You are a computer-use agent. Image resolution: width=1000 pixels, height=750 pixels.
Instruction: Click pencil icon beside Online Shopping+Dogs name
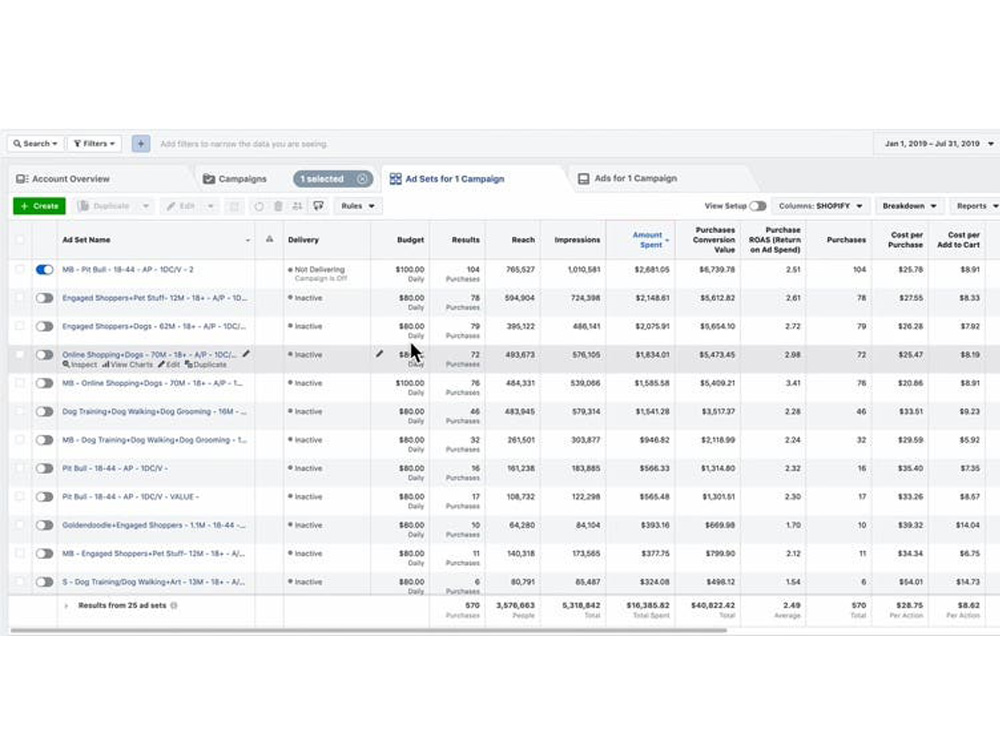246,353
